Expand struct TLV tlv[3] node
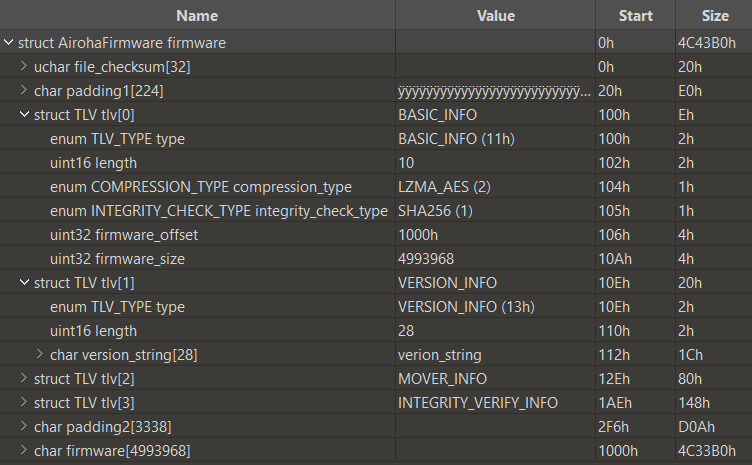The image size is (752, 465). click(x=24, y=402)
